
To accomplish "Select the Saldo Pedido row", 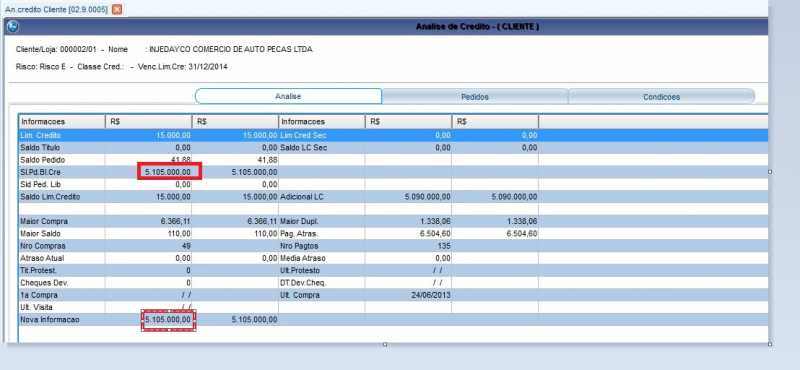I will pos(393,160).
